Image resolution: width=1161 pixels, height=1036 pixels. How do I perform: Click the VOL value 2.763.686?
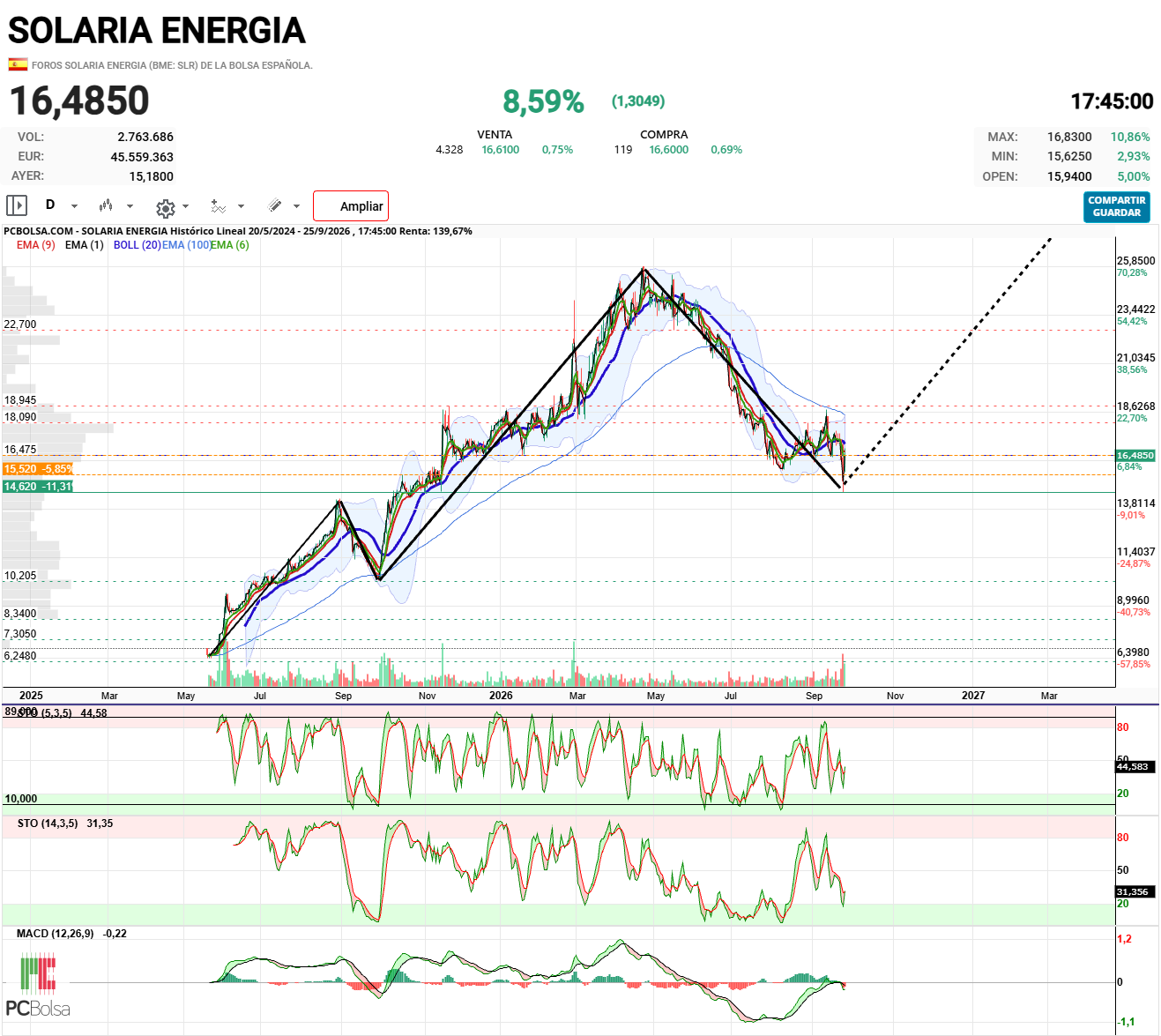point(145,137)
